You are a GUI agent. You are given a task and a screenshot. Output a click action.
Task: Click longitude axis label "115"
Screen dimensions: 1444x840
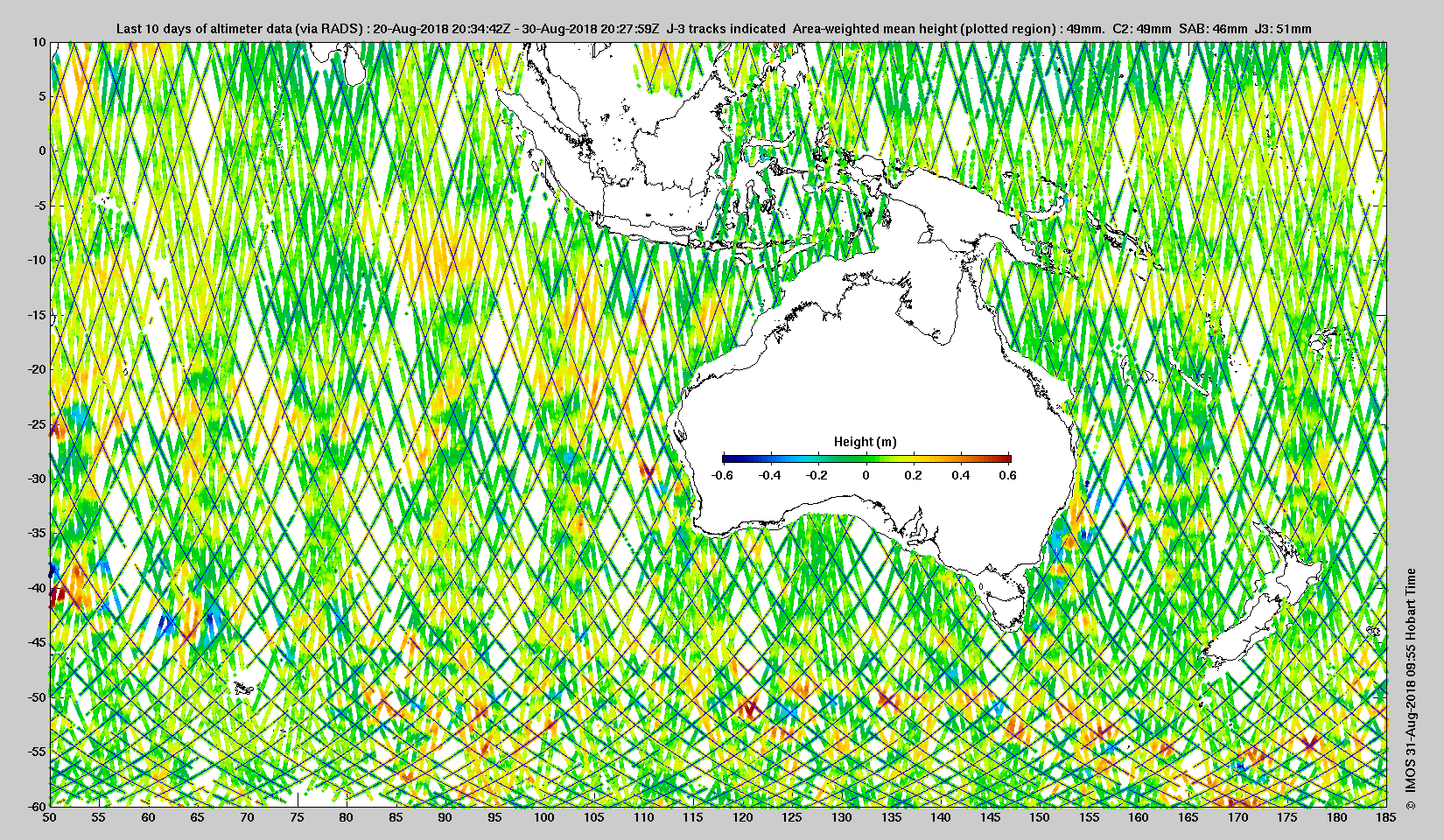pos(693,817)
